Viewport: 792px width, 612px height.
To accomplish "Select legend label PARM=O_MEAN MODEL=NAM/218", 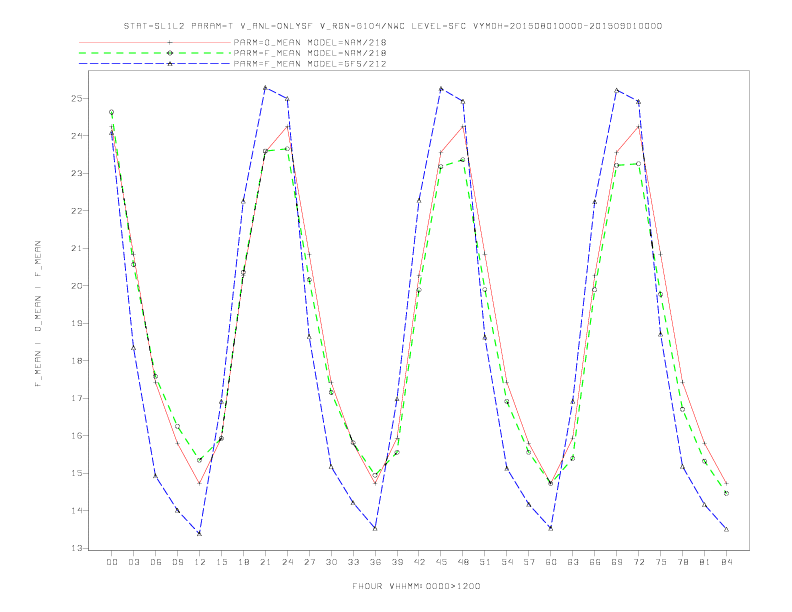I will pos(310,42).
